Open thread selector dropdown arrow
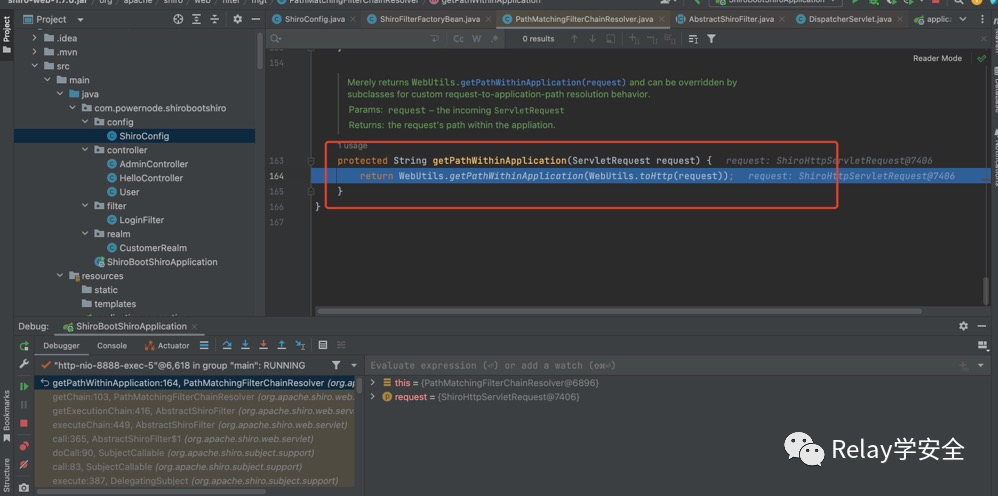This screenshot has width=998, height=496. click(354, 365)
